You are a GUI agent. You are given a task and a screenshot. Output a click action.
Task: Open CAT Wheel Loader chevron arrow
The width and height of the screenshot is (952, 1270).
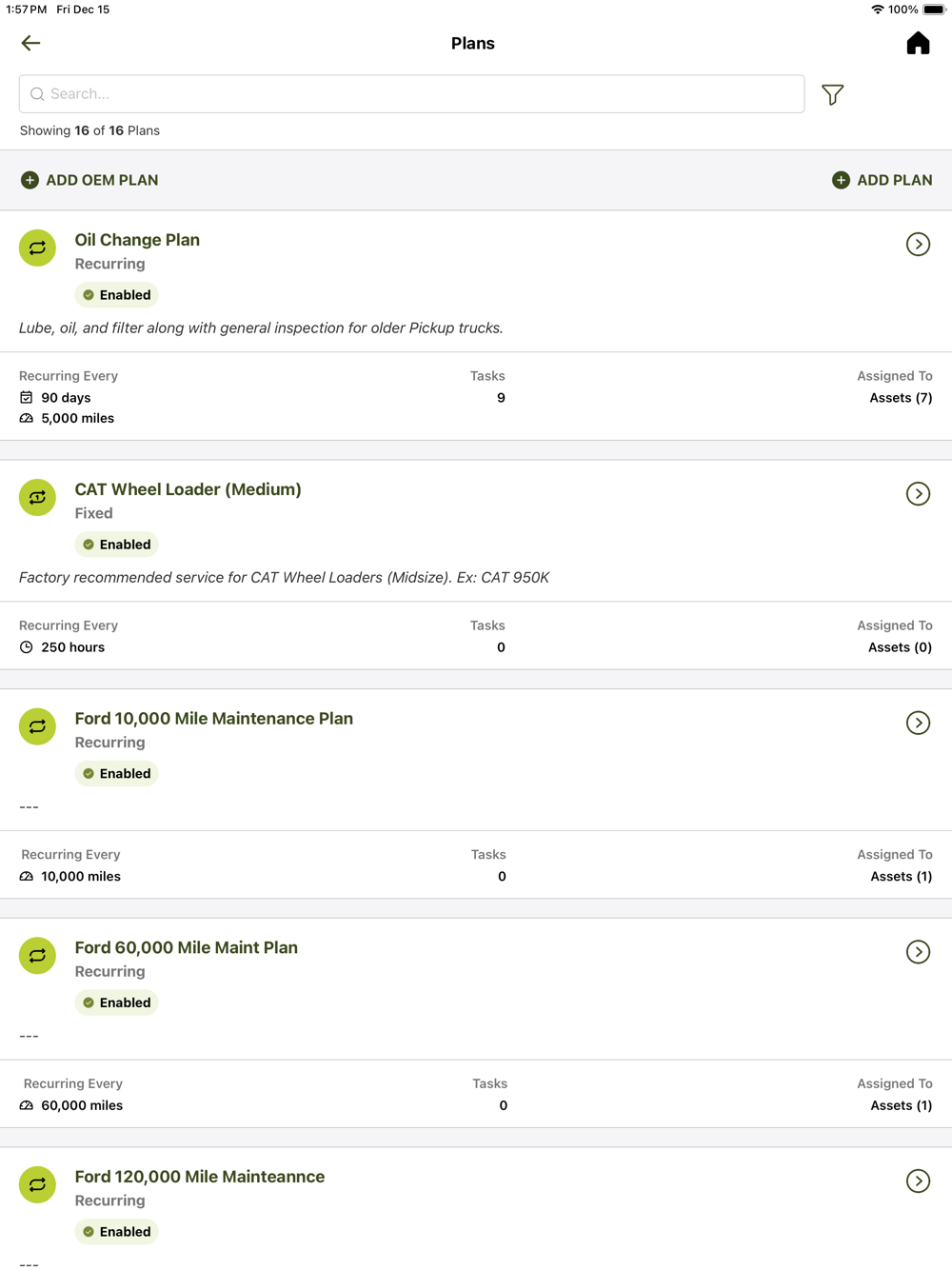(x=918, y=494)
